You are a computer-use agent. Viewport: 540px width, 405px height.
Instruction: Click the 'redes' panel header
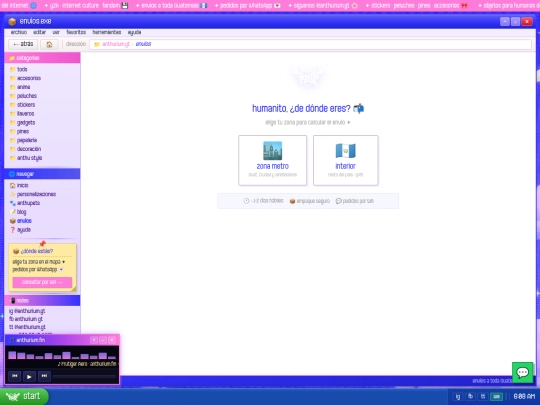coord(42,301)
